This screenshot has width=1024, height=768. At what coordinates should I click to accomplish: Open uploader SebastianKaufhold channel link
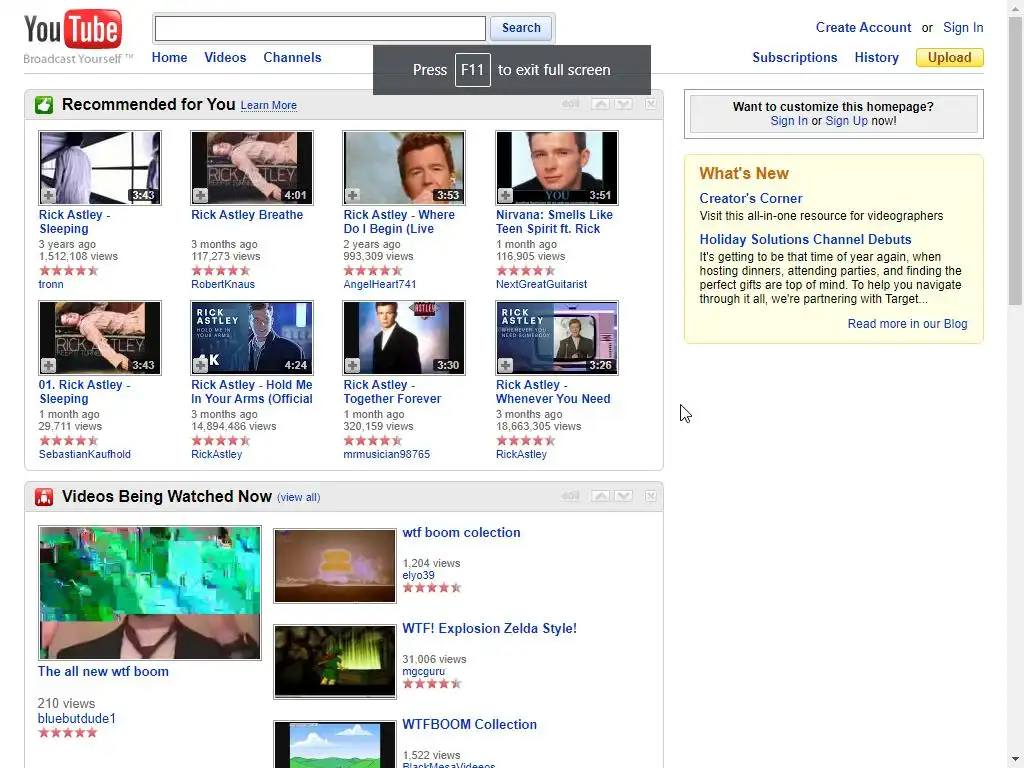click(84, 454)
